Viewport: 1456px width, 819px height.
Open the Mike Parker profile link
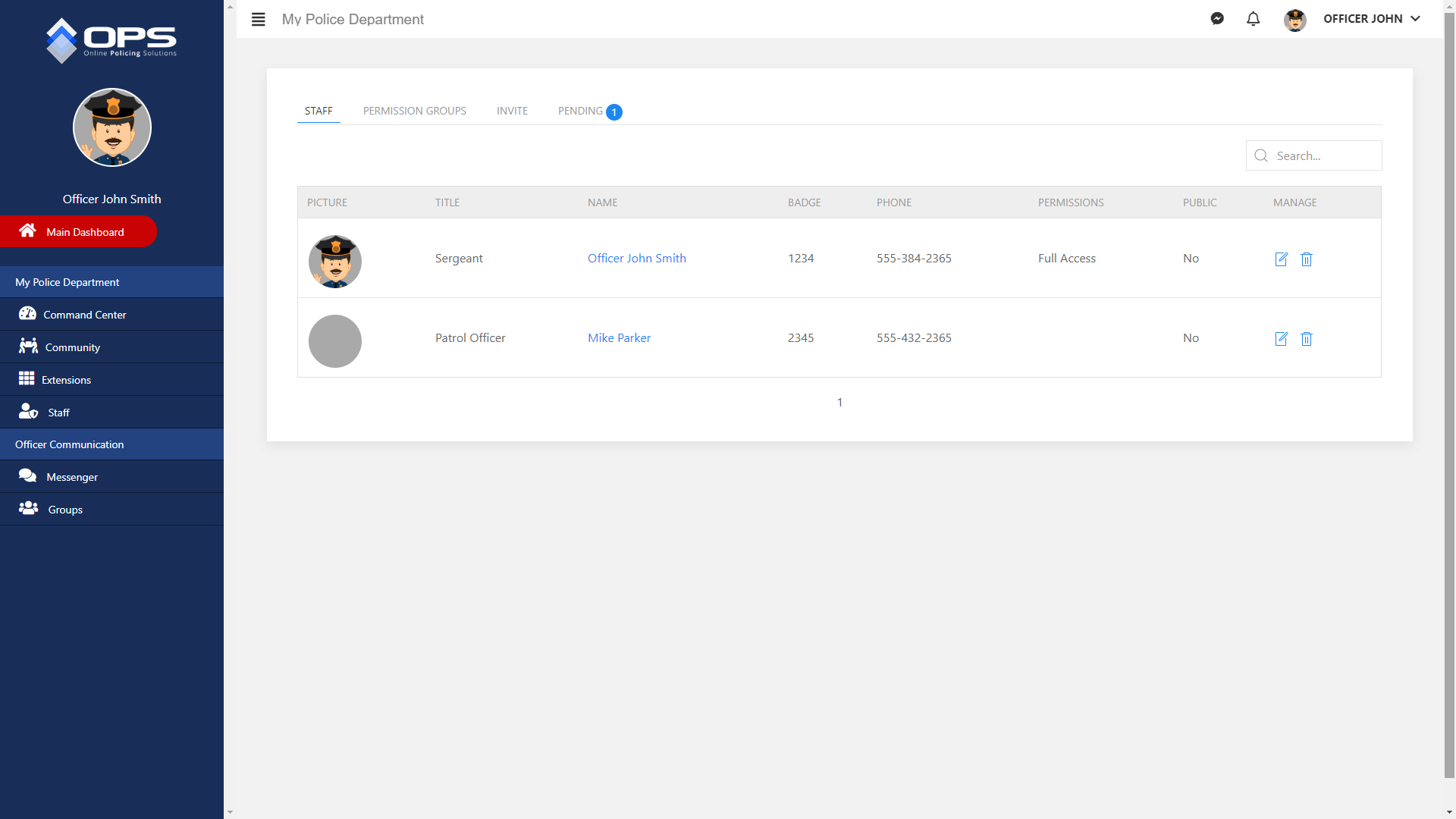pos(619,338)
